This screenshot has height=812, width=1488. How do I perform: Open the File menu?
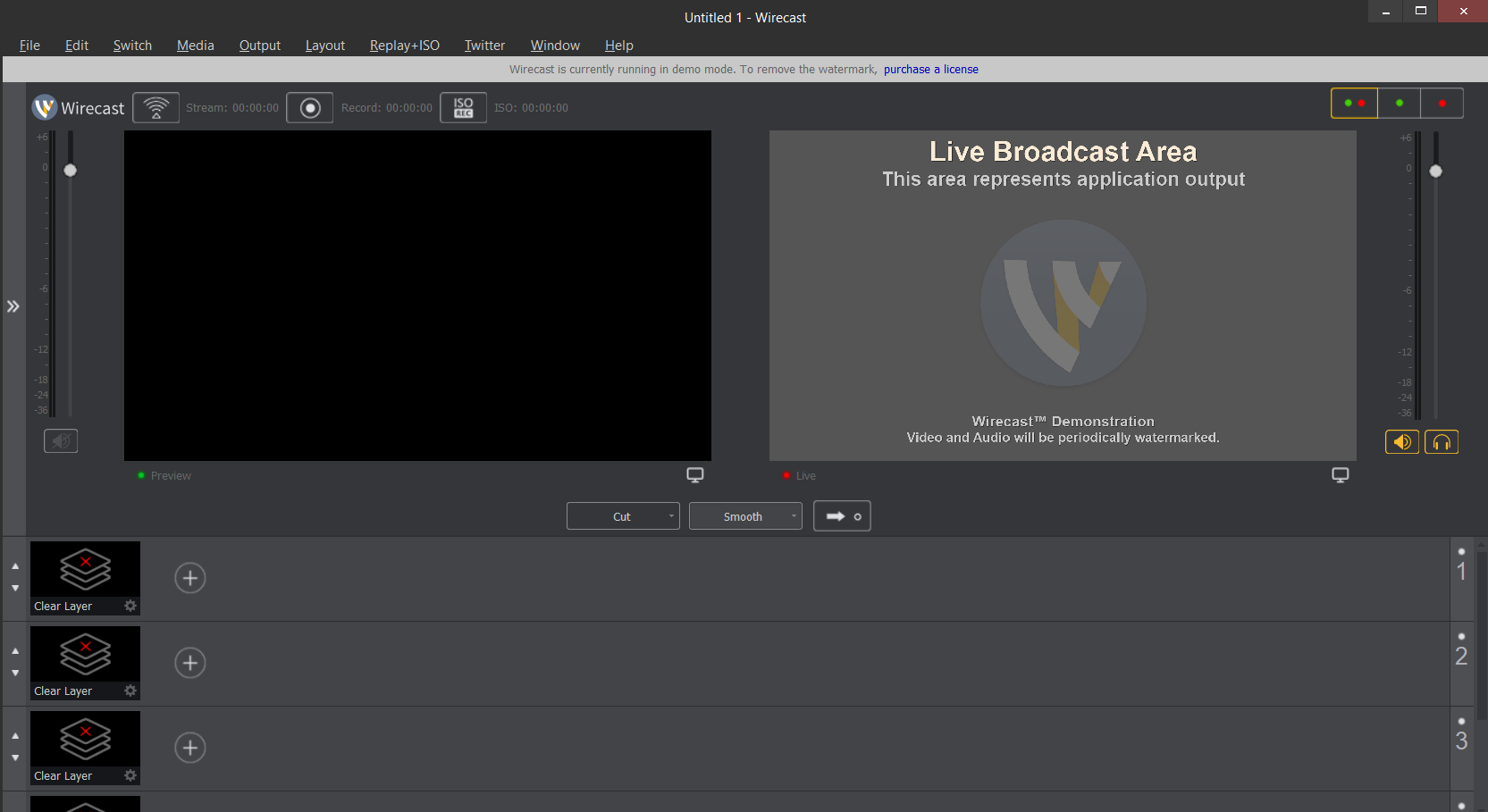point(29,46)
